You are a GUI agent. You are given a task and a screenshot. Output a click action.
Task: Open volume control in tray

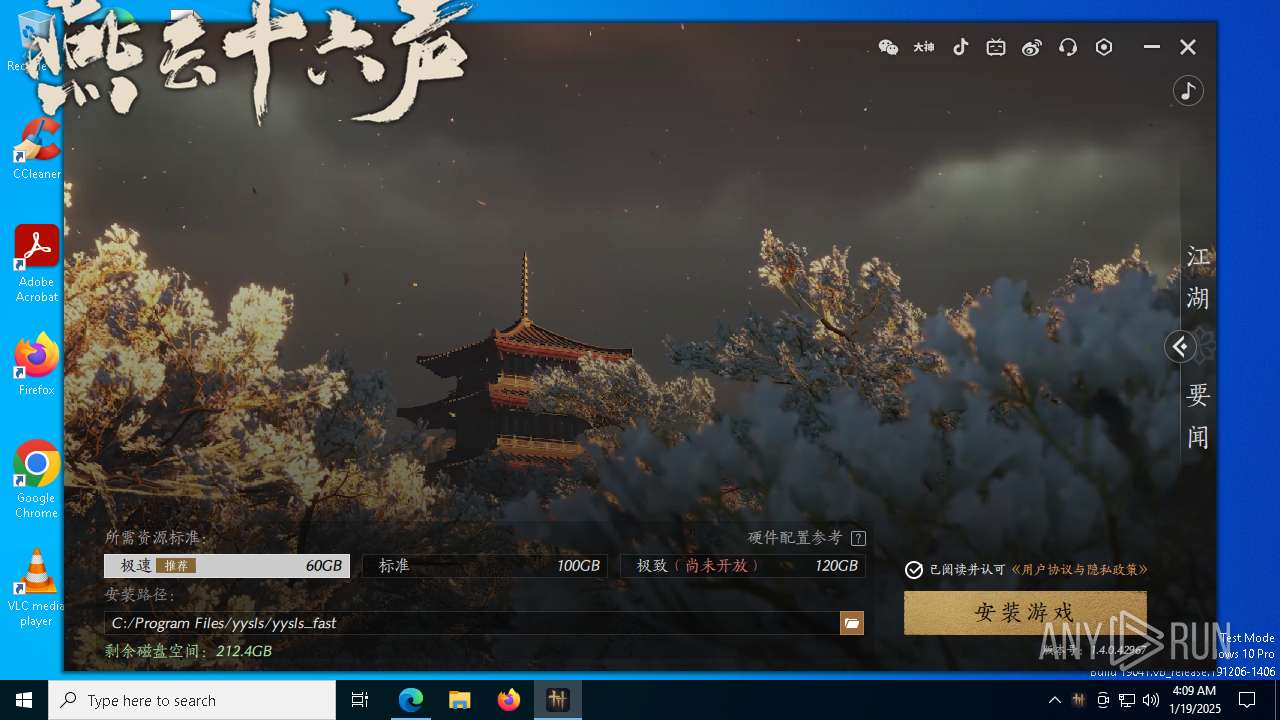[x=1151, y=700]
